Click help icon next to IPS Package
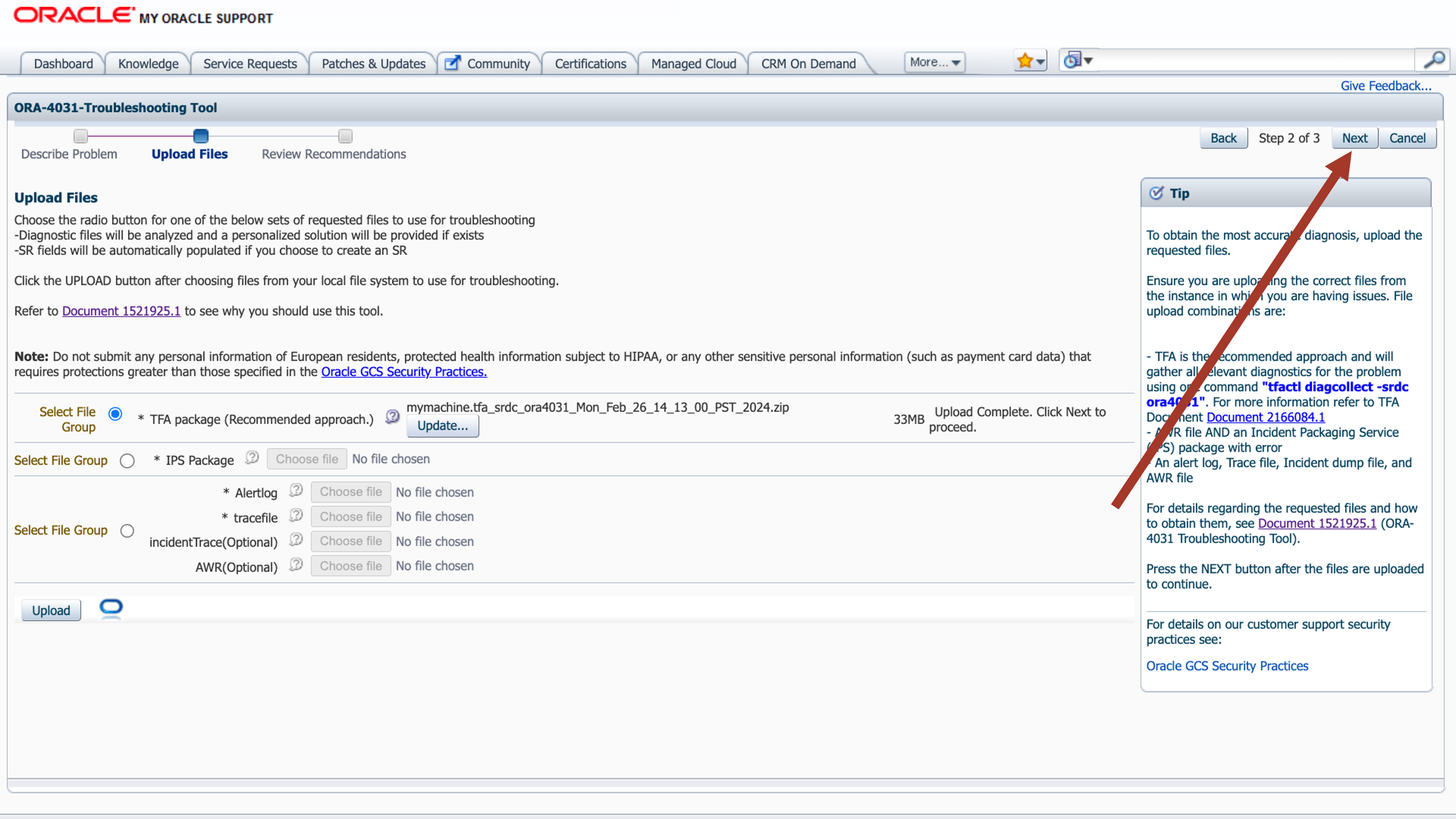The width and height of the screenshot is (1456, 819). [x=252, y=458]
